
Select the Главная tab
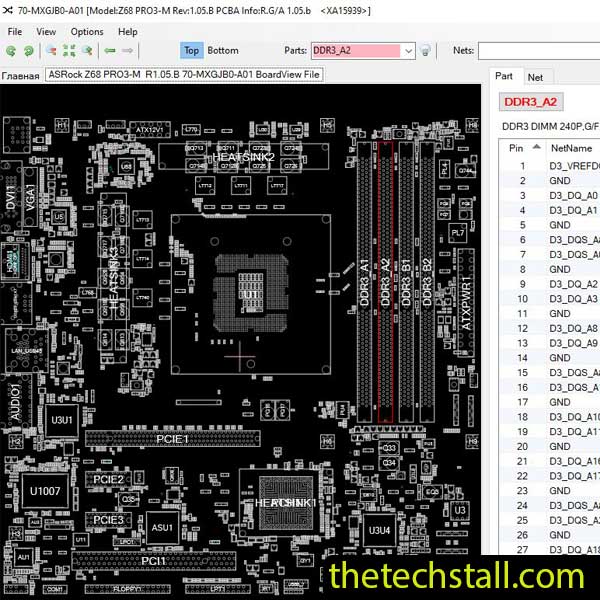click(21, 75)
